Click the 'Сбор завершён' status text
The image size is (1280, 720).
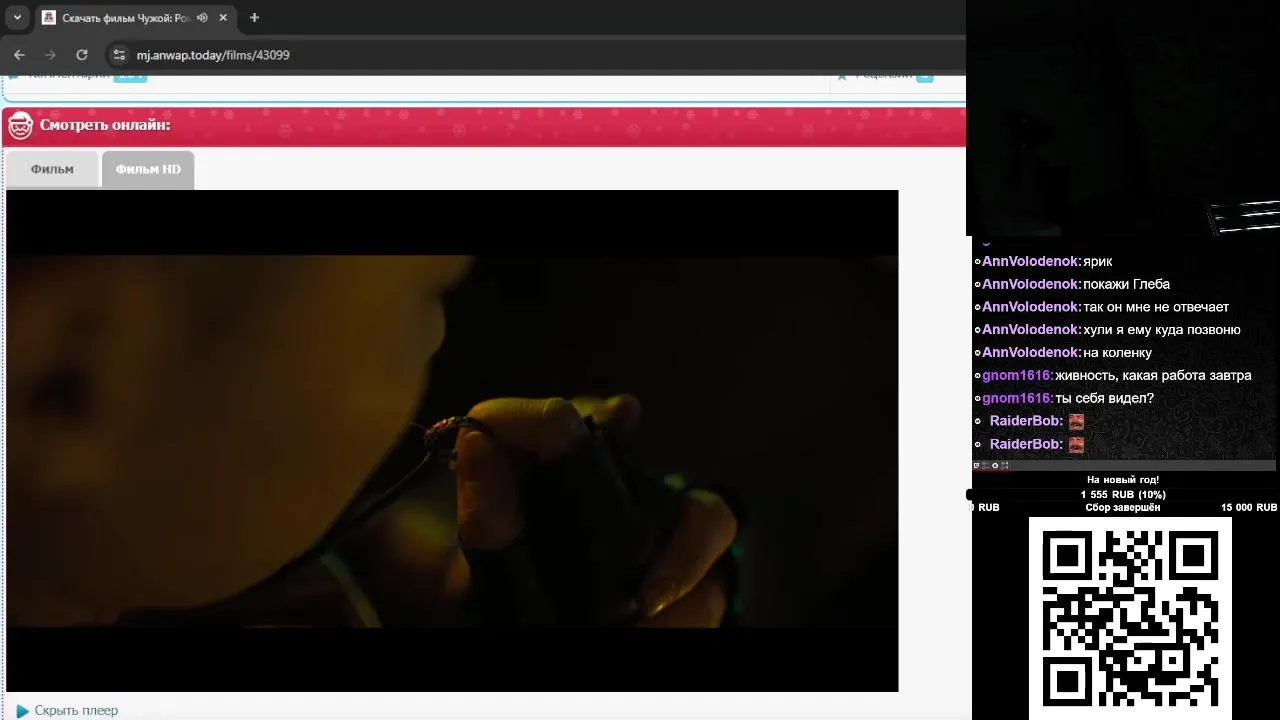click(x=1123, y=508)
